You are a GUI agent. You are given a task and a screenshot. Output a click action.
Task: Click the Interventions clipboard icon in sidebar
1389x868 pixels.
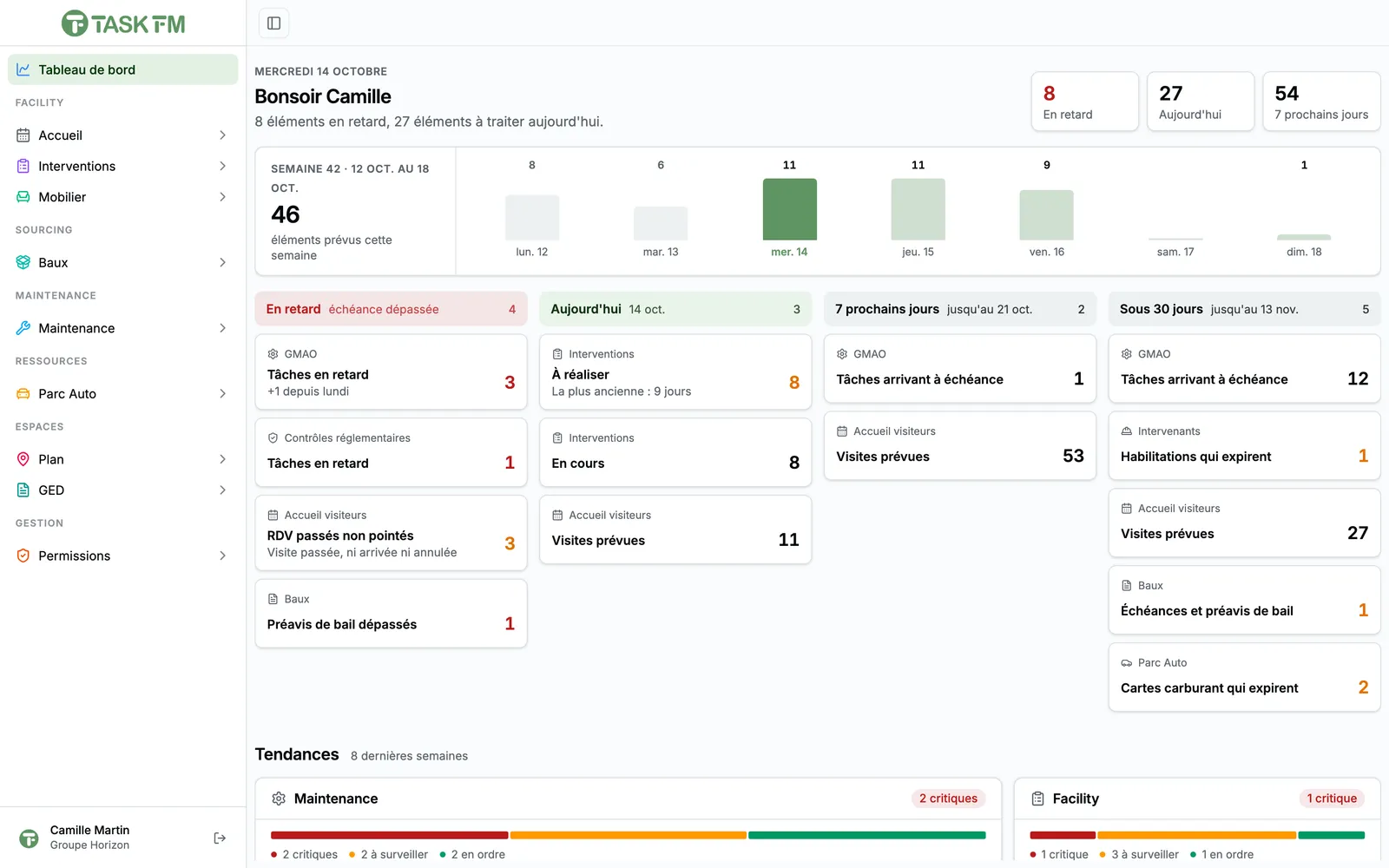coord(23,166)
